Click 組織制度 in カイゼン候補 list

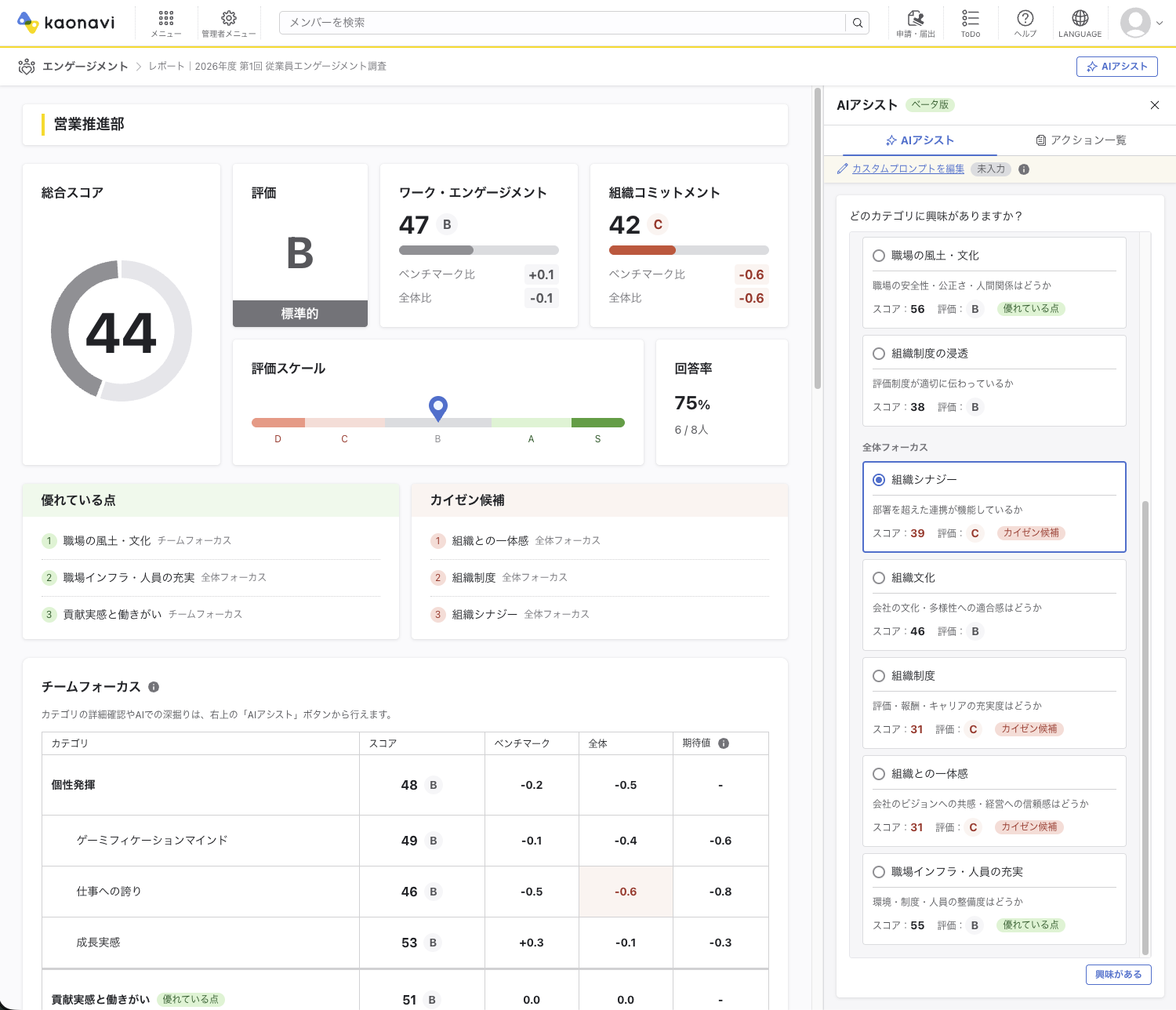click(474, 578)
